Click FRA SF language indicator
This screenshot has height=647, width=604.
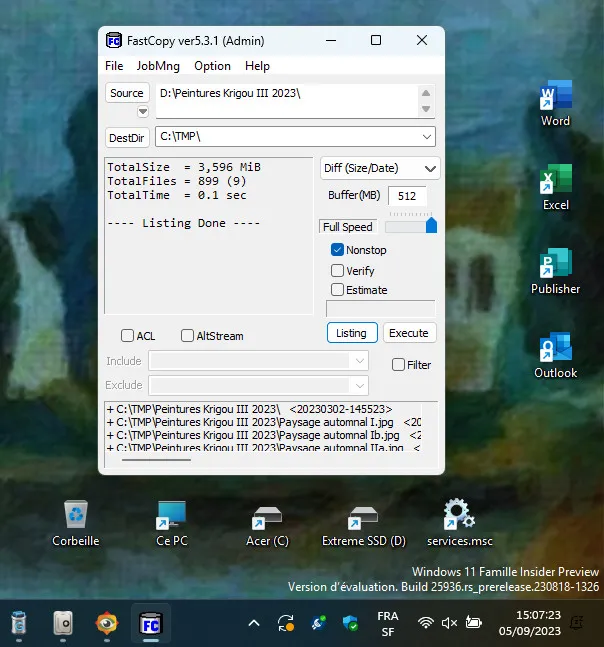click(x=387, y=623)
